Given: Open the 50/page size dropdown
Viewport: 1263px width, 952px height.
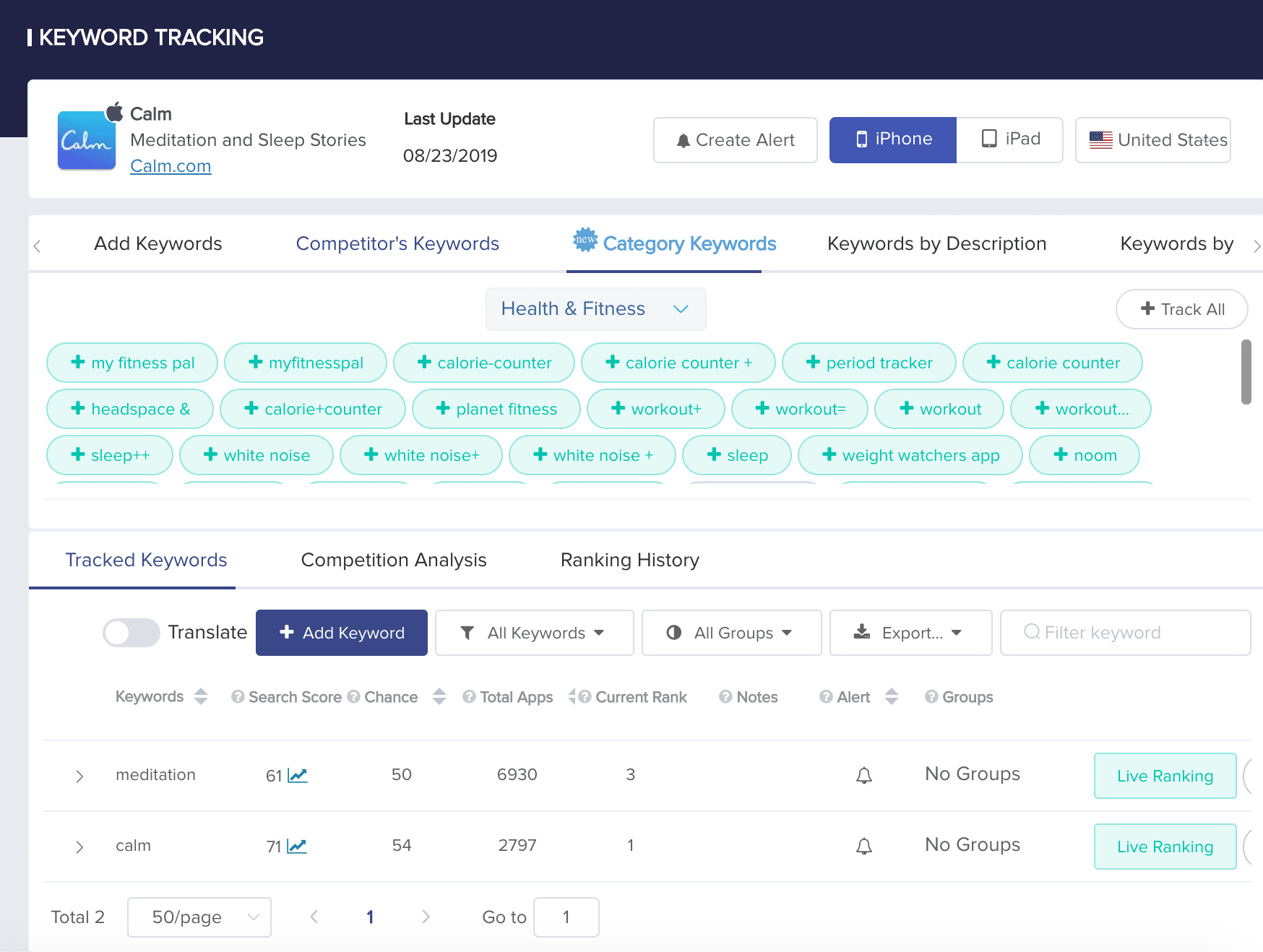Looking at the screenshot, I should click(x=199, y=917).
